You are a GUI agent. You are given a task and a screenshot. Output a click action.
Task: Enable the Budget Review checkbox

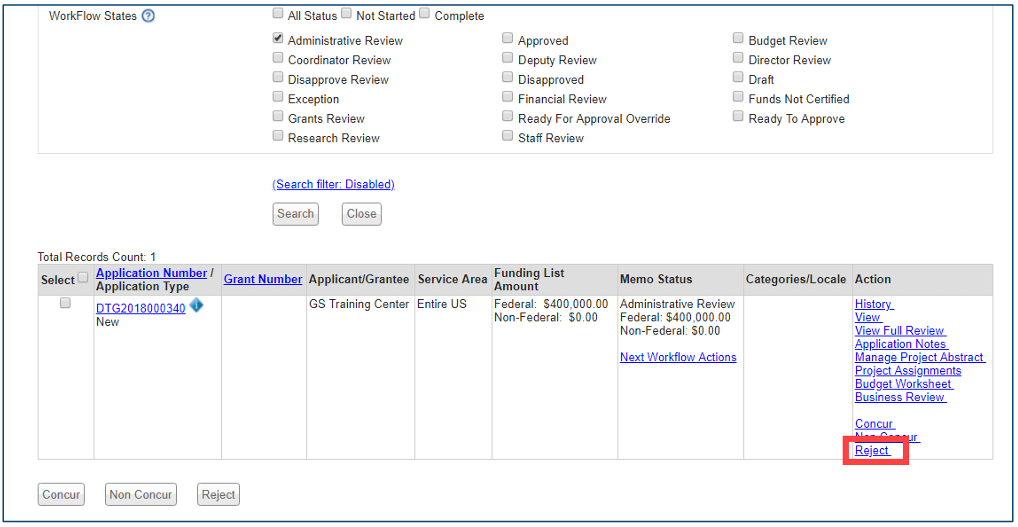point(738,39)
